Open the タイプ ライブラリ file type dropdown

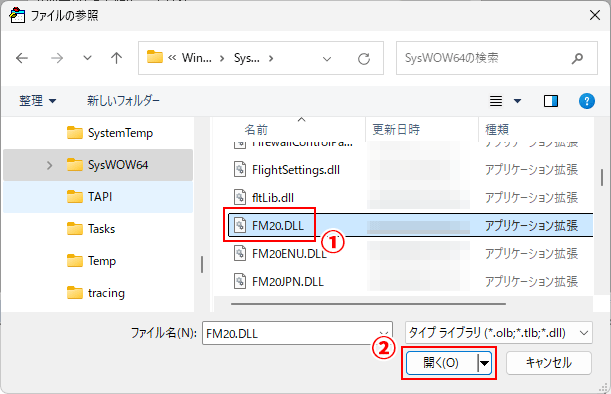pyautogui.click(x=499, y=333)
